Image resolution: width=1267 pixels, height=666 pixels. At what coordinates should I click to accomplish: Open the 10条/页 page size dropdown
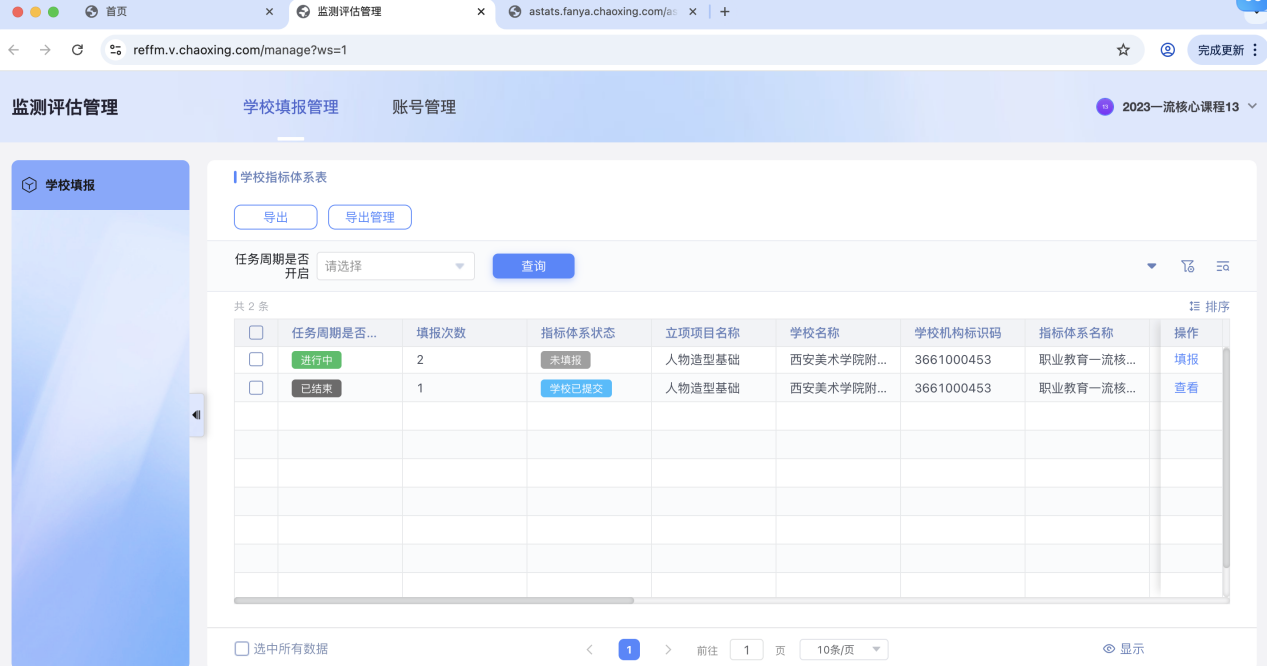pos(843,650)
